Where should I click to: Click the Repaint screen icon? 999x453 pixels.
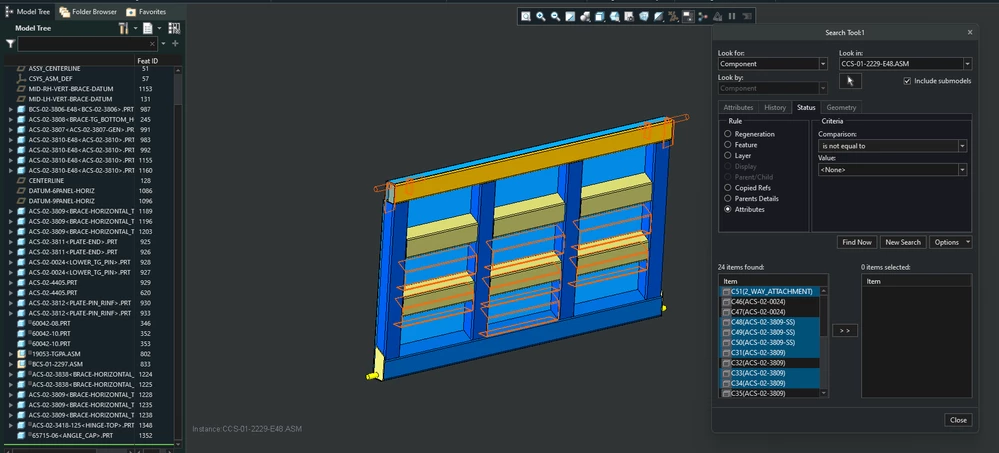pos(570,17)
